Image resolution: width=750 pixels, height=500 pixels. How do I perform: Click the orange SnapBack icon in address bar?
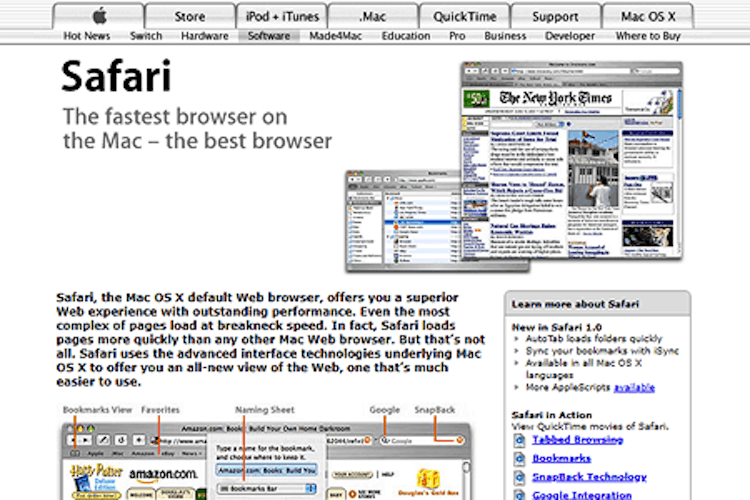[367, 440]
